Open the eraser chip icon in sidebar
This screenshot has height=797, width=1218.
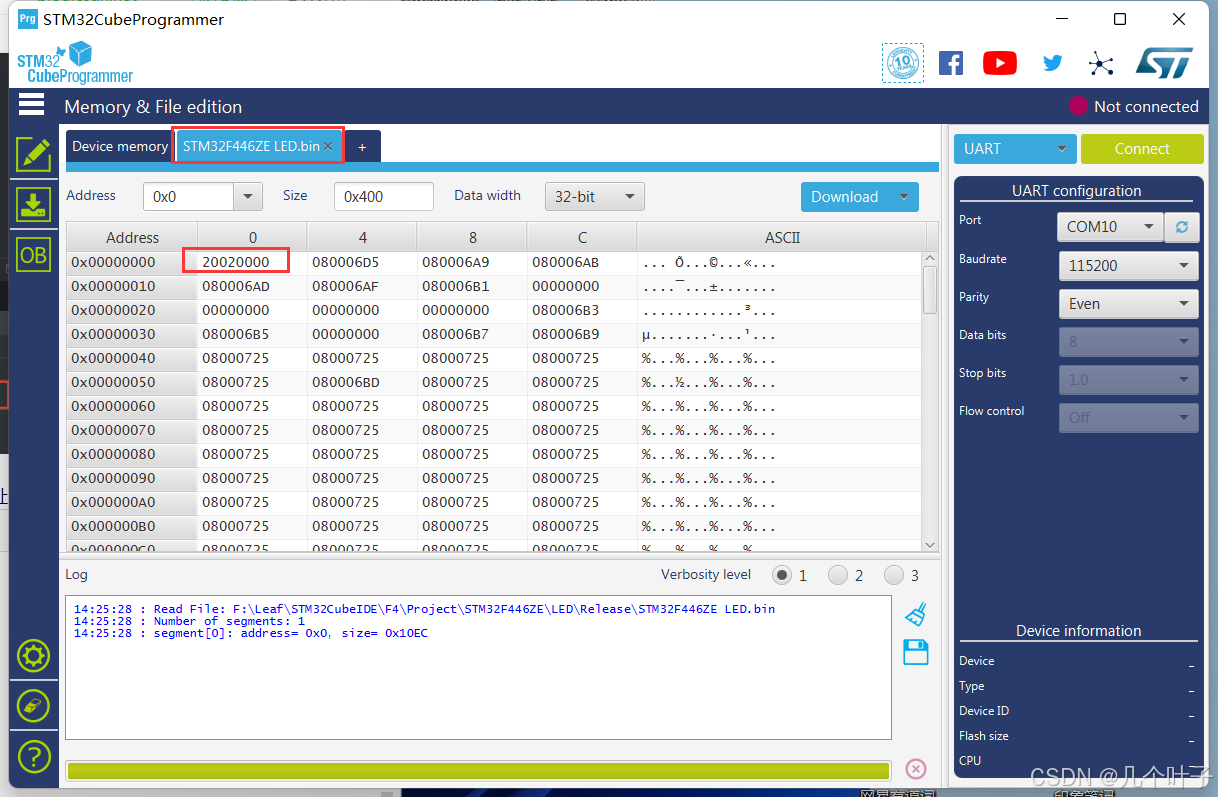(x=33, y=705)
